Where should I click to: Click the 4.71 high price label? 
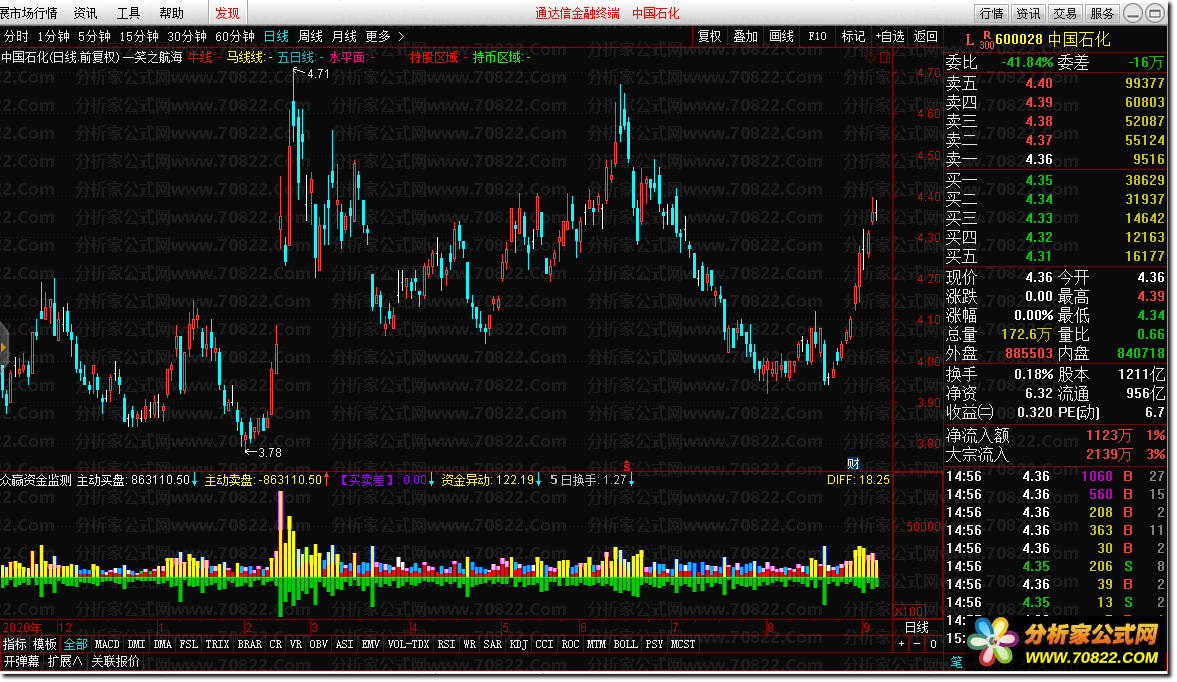[318, 74]
